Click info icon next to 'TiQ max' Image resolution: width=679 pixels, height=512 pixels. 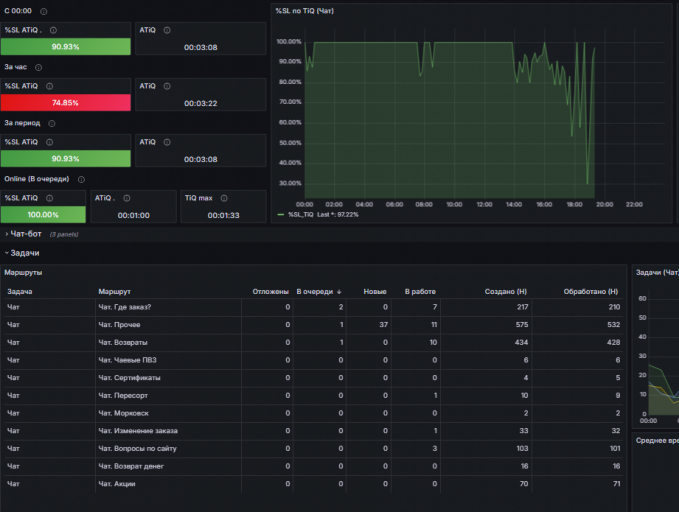click(224, 198)
